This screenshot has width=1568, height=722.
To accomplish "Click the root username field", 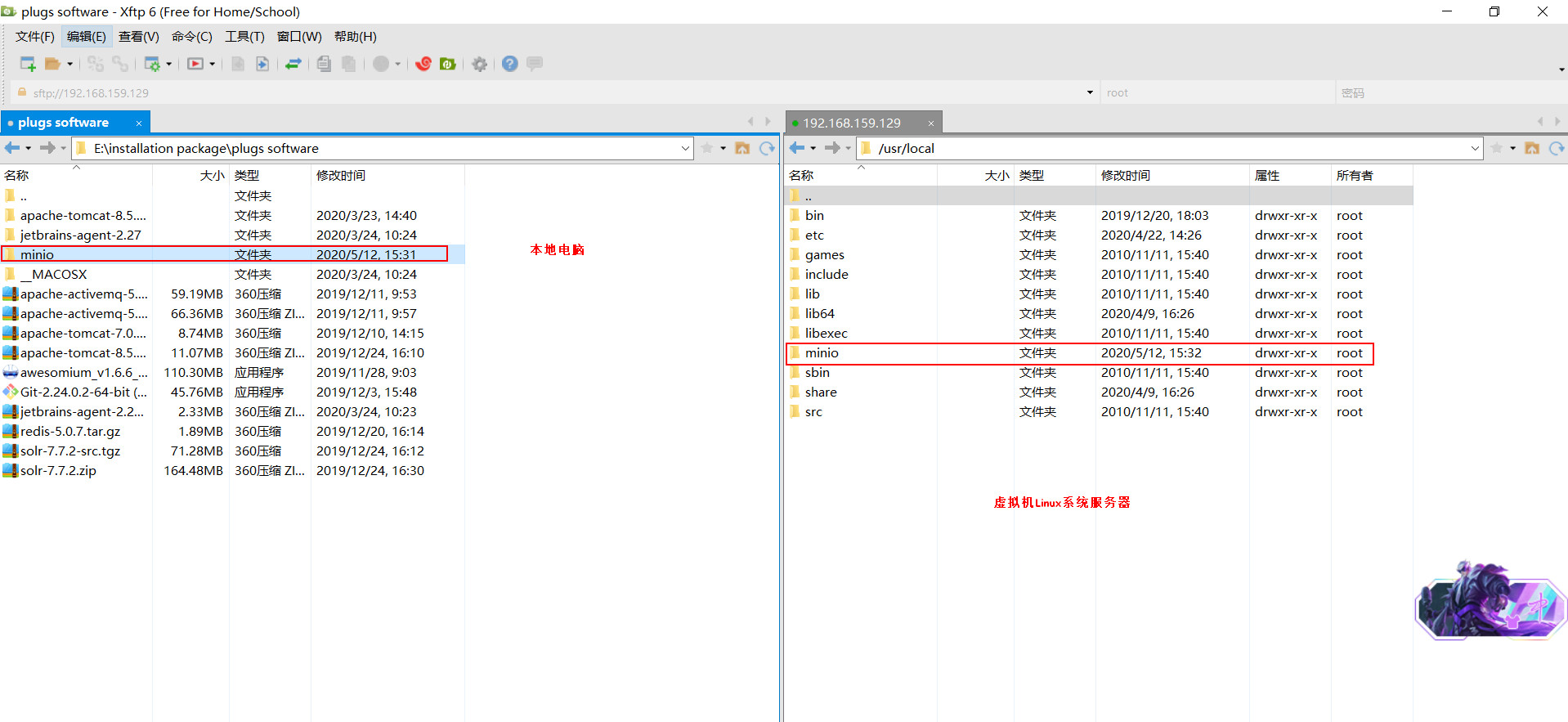I will (1217, 92).
